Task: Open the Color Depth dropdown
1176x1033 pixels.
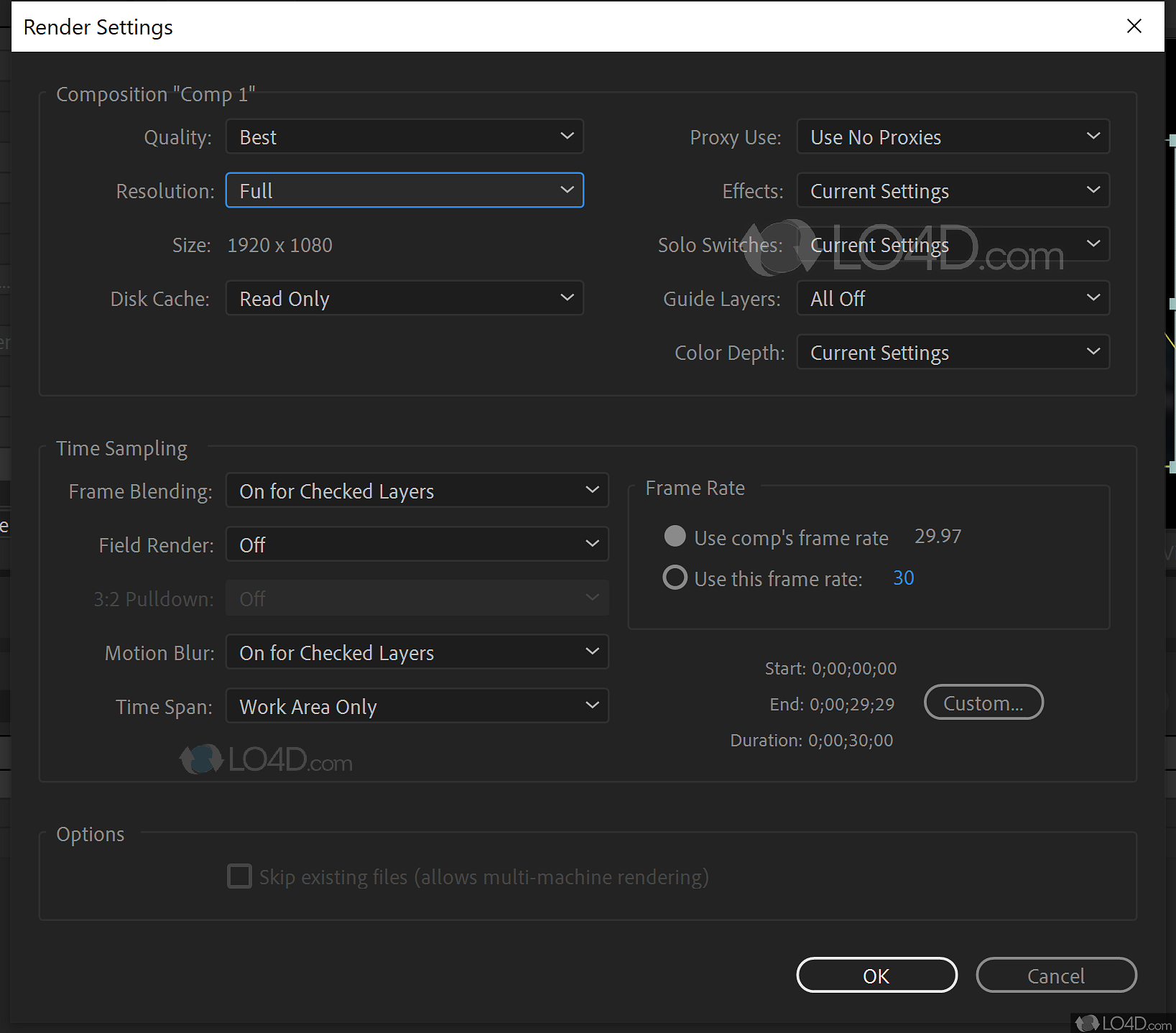Action: 952,352
